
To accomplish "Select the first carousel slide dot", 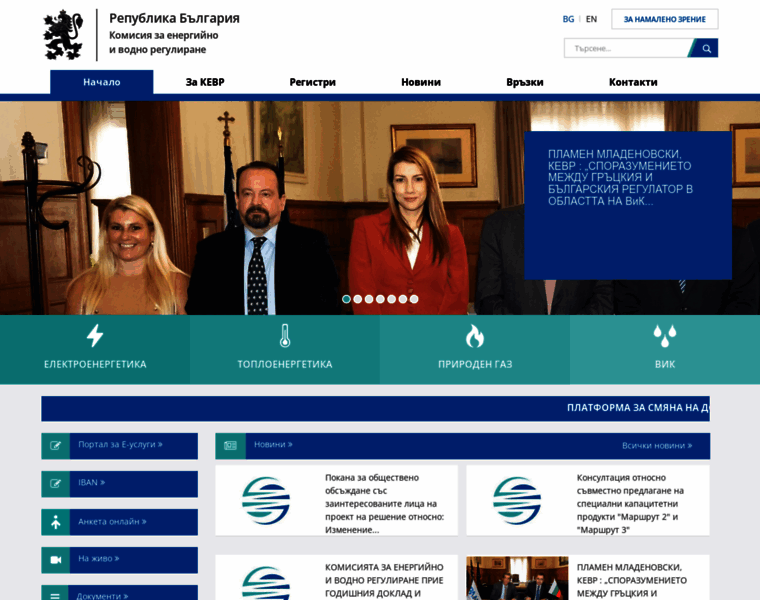I will tap(346, 299).
